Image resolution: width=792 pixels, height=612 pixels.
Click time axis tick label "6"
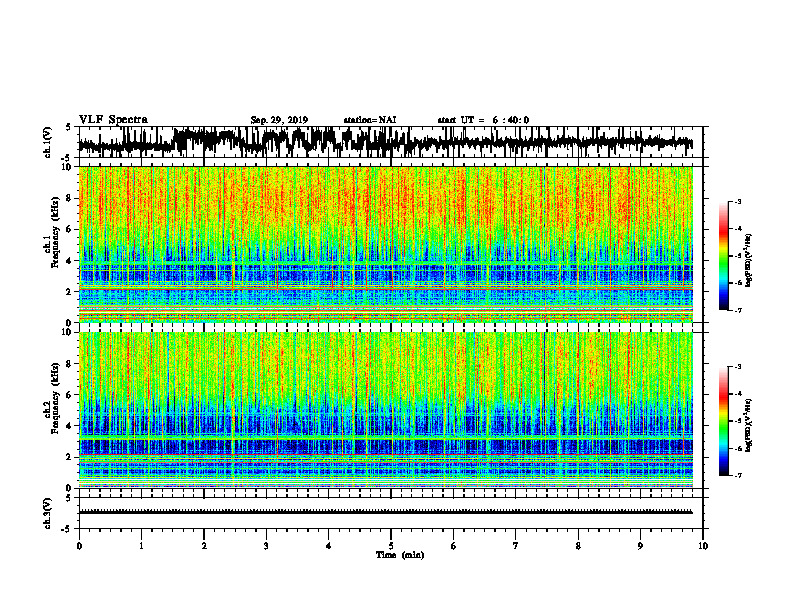454,546
